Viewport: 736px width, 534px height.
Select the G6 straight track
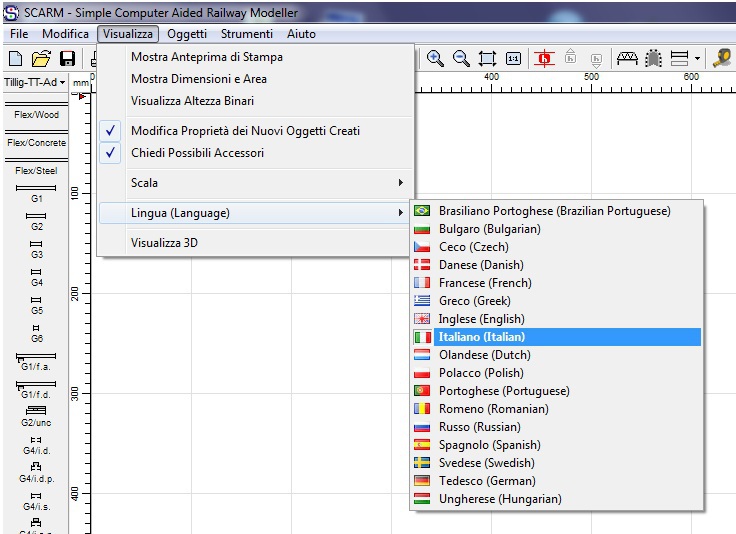coord(36,334)
